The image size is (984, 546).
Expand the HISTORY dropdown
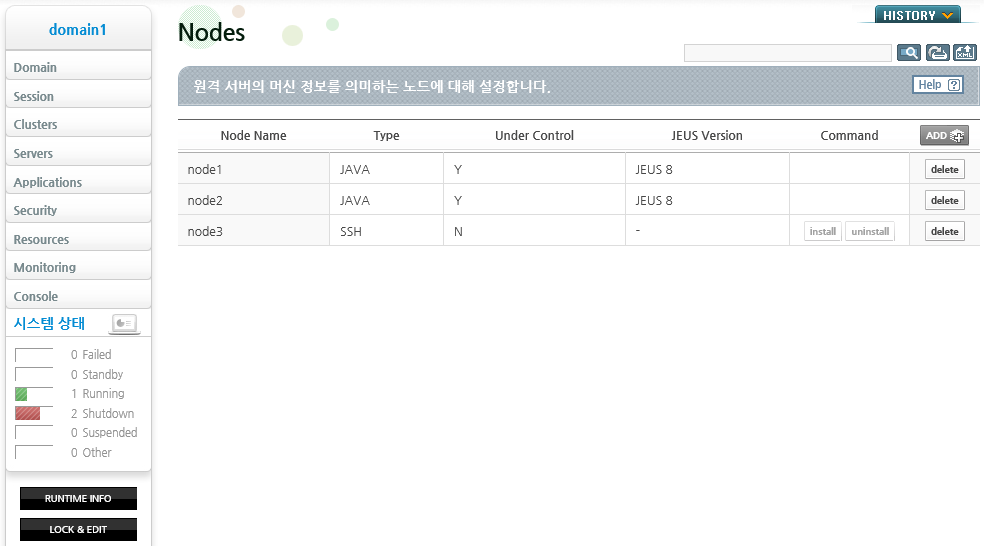(917, 15)
